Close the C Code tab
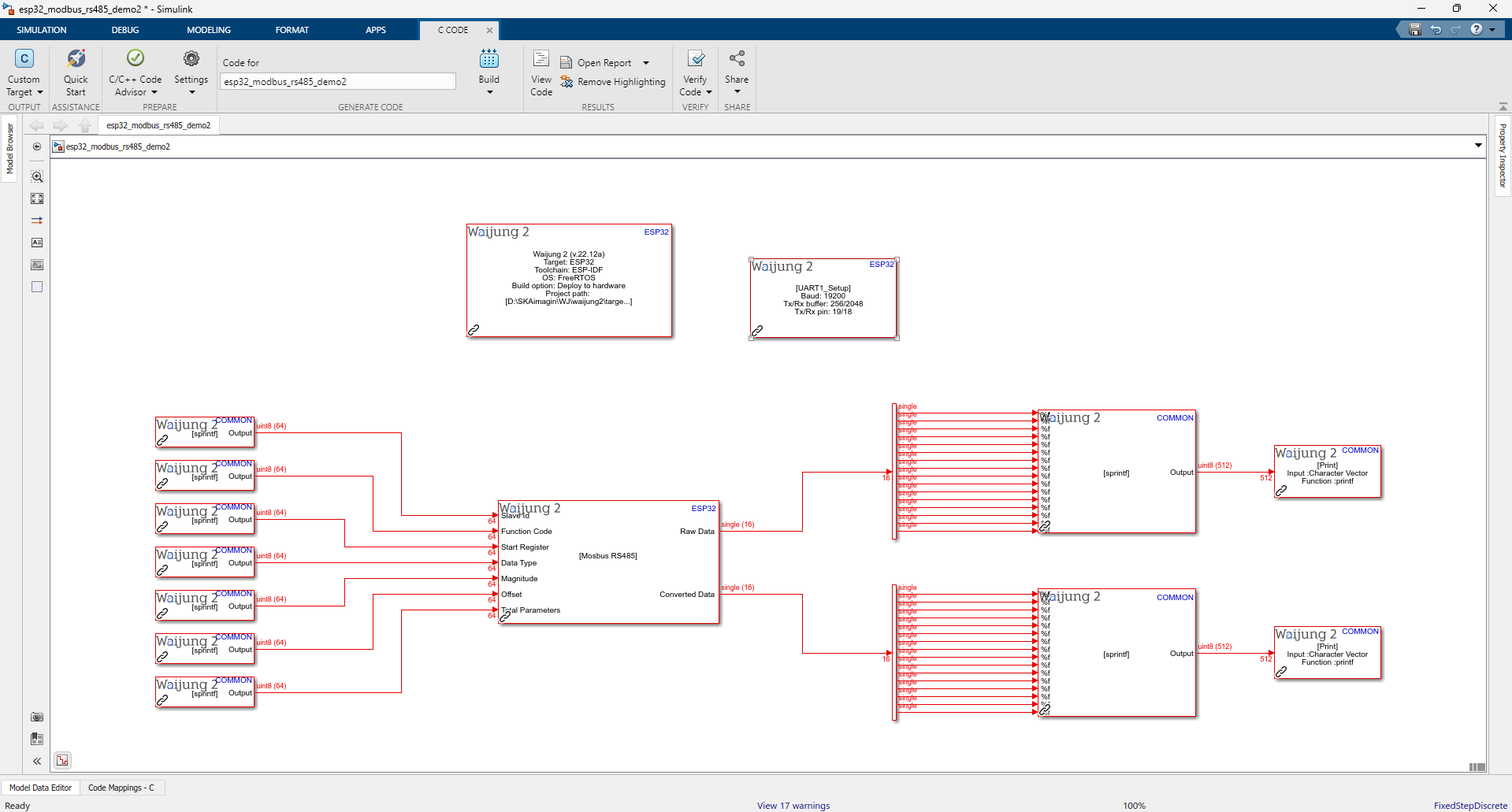 [x=489, y=30]
